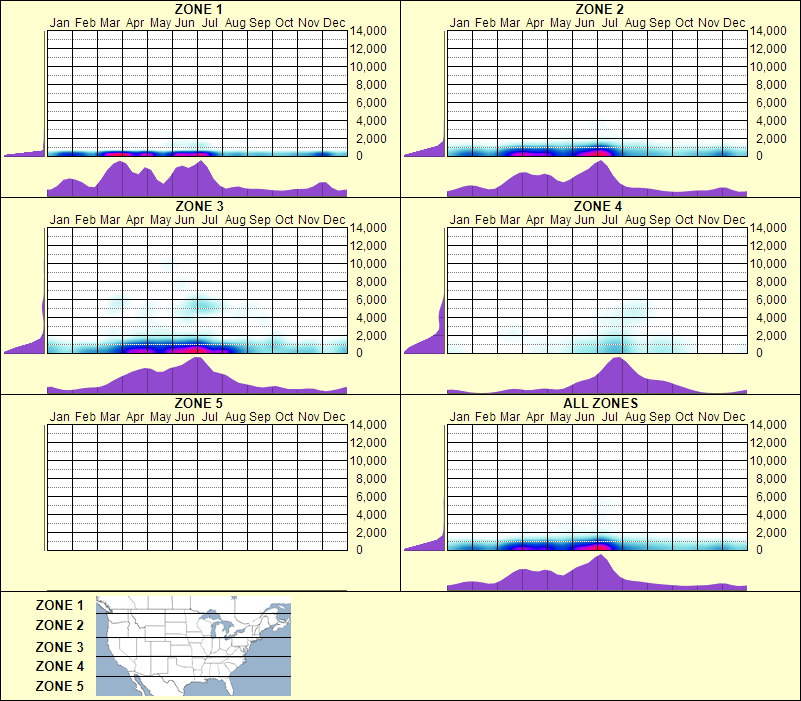This screenshot has width=801, height=701.
Task: Select ZONE 3 label beside the map
Action: 59,647
